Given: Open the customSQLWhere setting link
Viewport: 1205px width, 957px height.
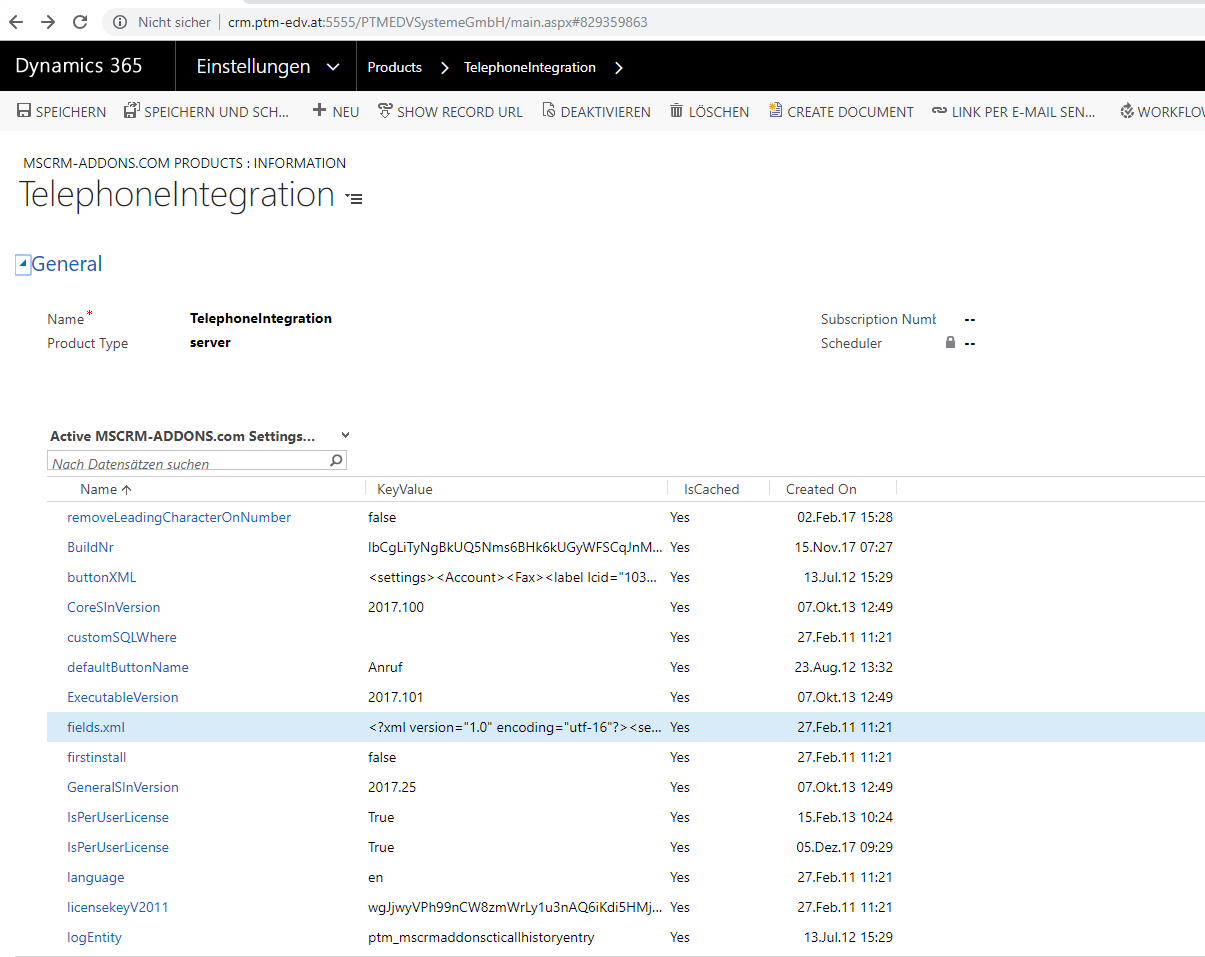Looking at the screenshot, I should point(122,638).
